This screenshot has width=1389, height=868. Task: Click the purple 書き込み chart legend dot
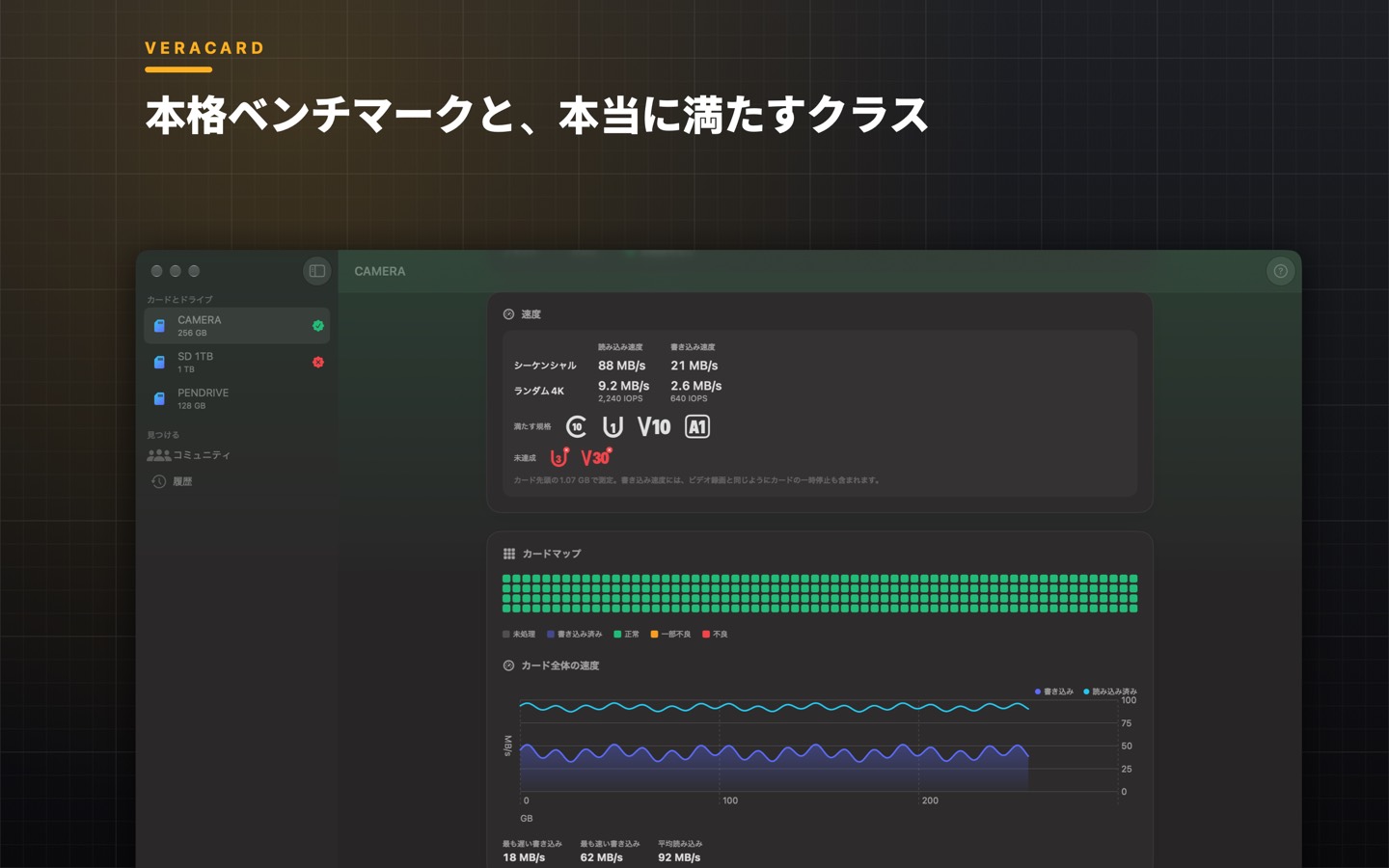click(x=1038, y=692)
